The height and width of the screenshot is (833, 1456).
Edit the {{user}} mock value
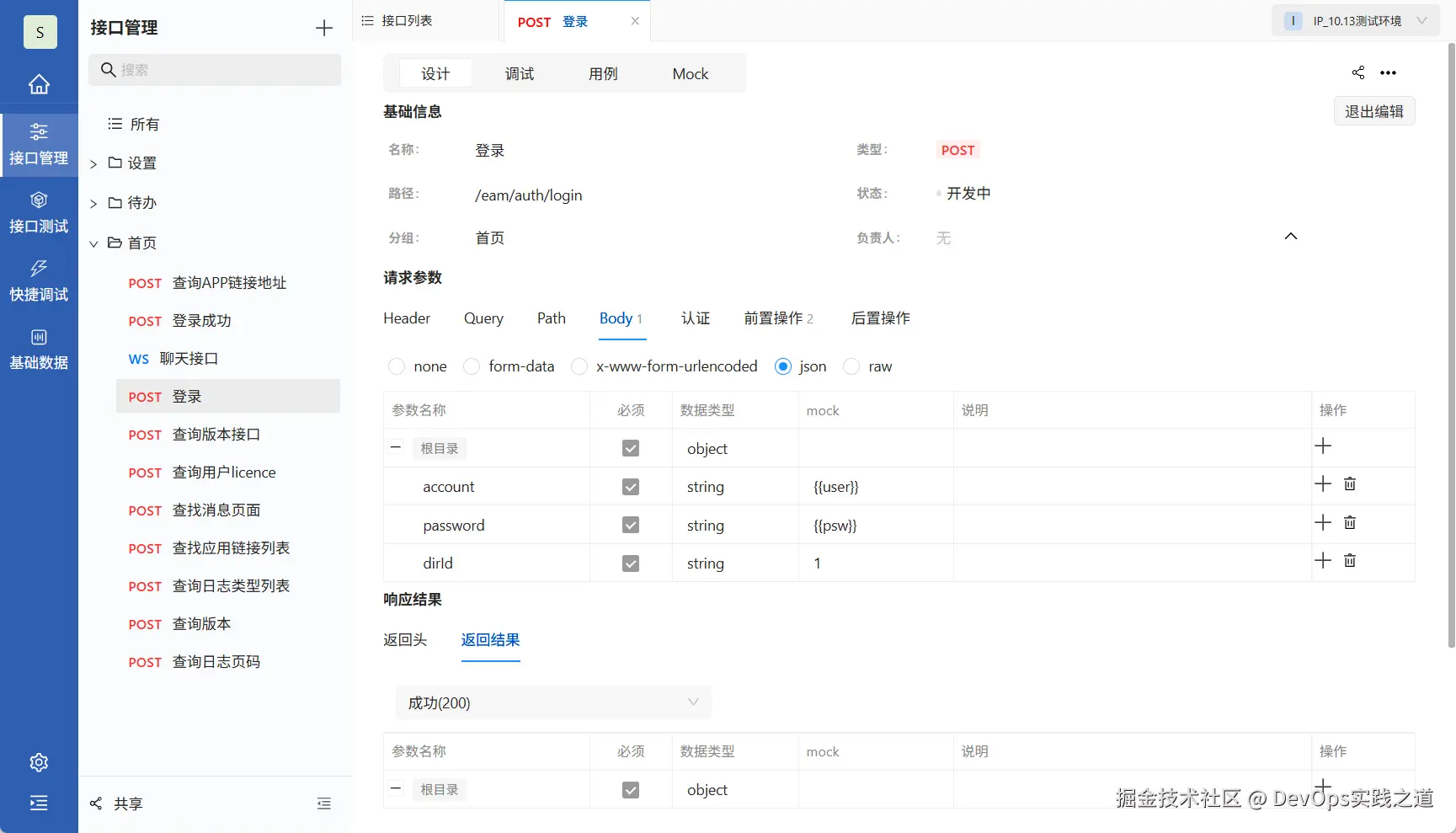pyautogui.click(x=836, y=487)
